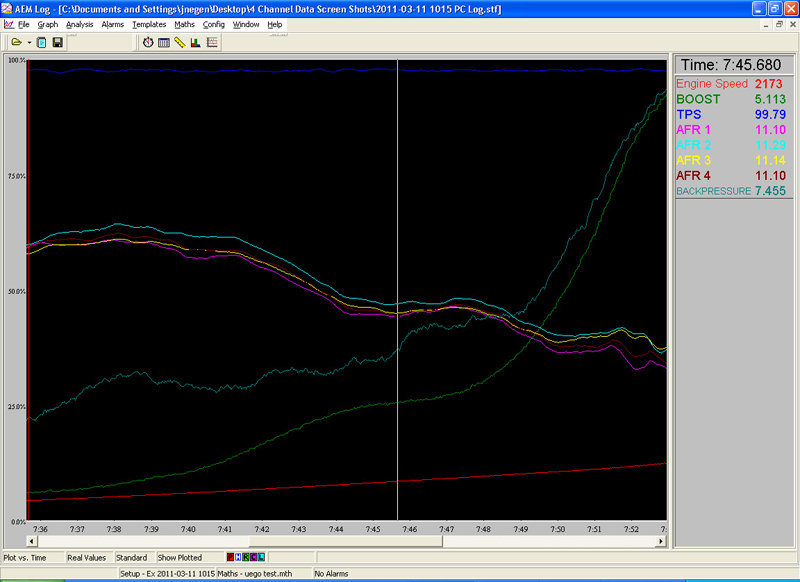Expand the dropdown arrow beside open folder
Viewport: 800px width, 582px height.
[29, 42]
